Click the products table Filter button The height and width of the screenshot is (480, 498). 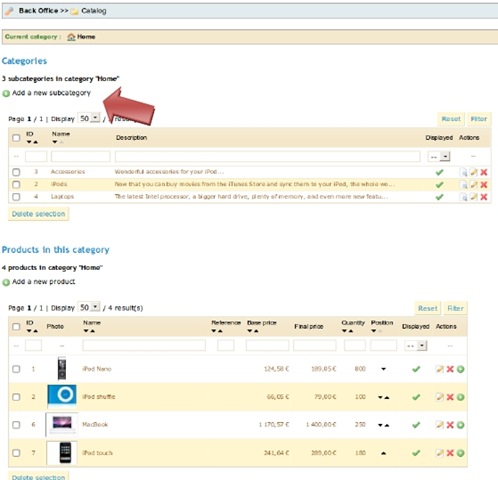tap(455, 308)
